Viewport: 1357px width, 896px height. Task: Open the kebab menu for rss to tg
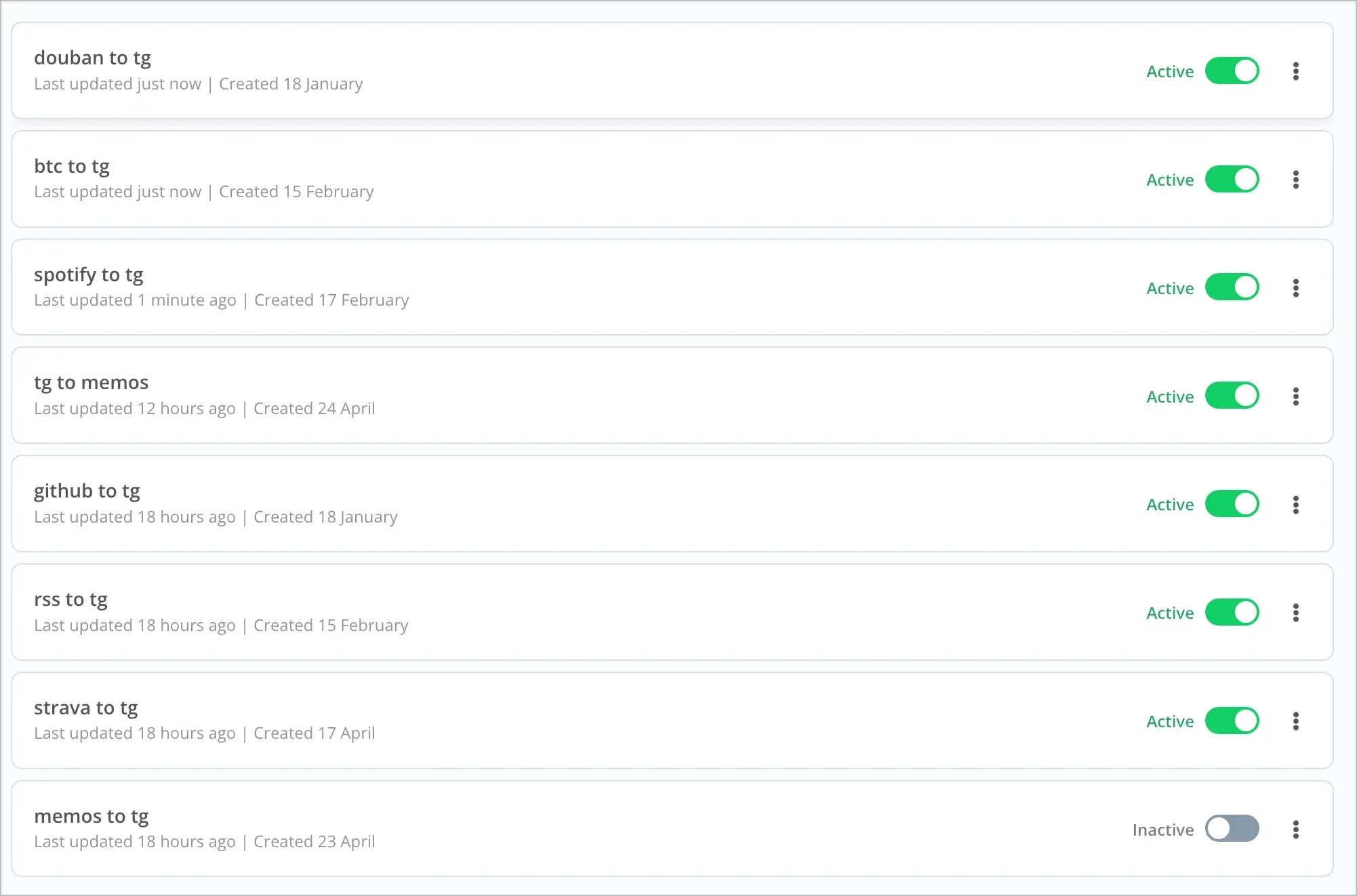coord(1295,613)
